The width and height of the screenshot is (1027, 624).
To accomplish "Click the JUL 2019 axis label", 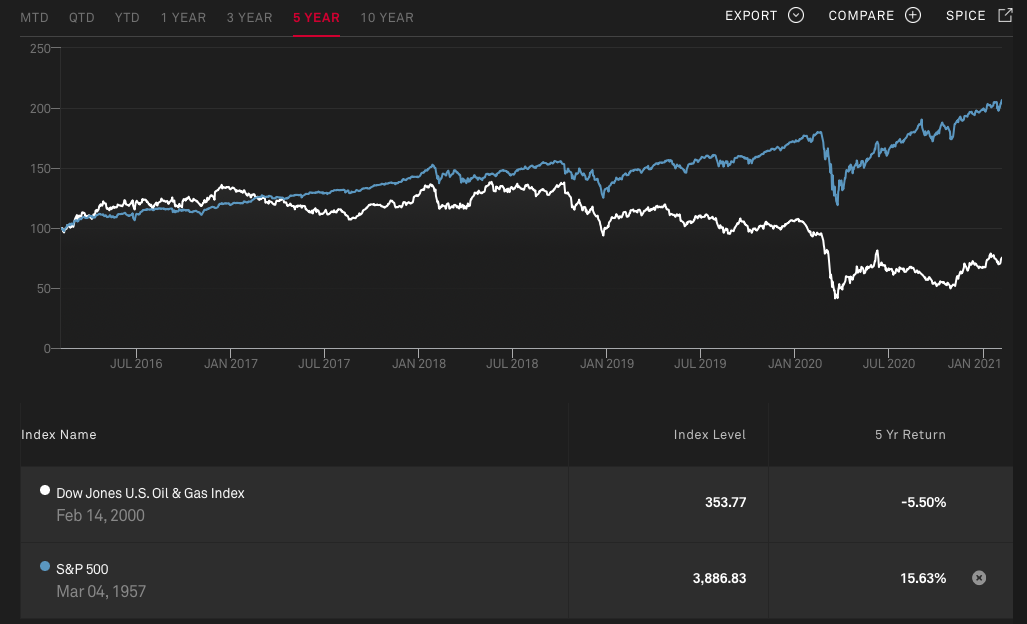I will pos(700,363).
